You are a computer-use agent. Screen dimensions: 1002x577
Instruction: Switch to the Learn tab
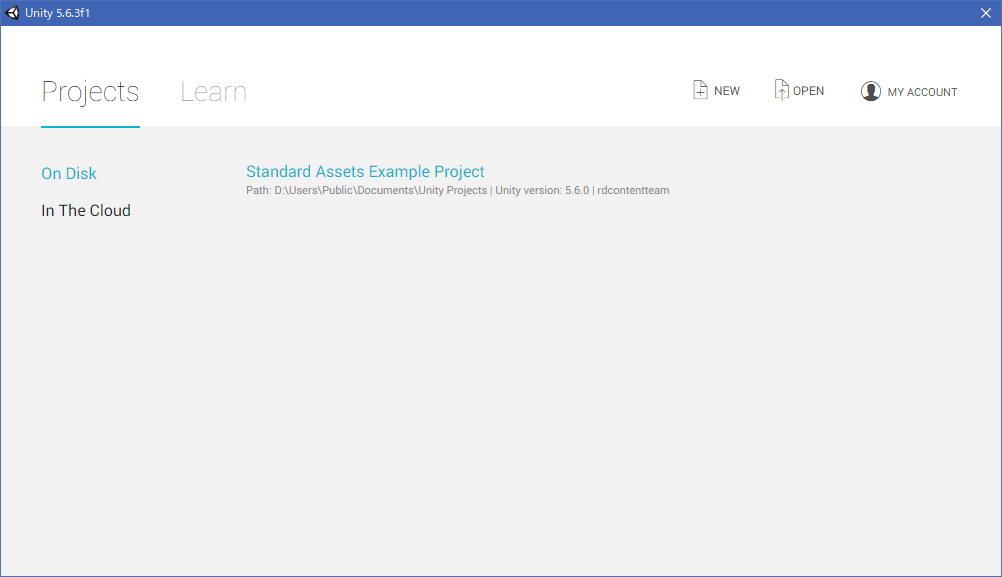[213, 92]
